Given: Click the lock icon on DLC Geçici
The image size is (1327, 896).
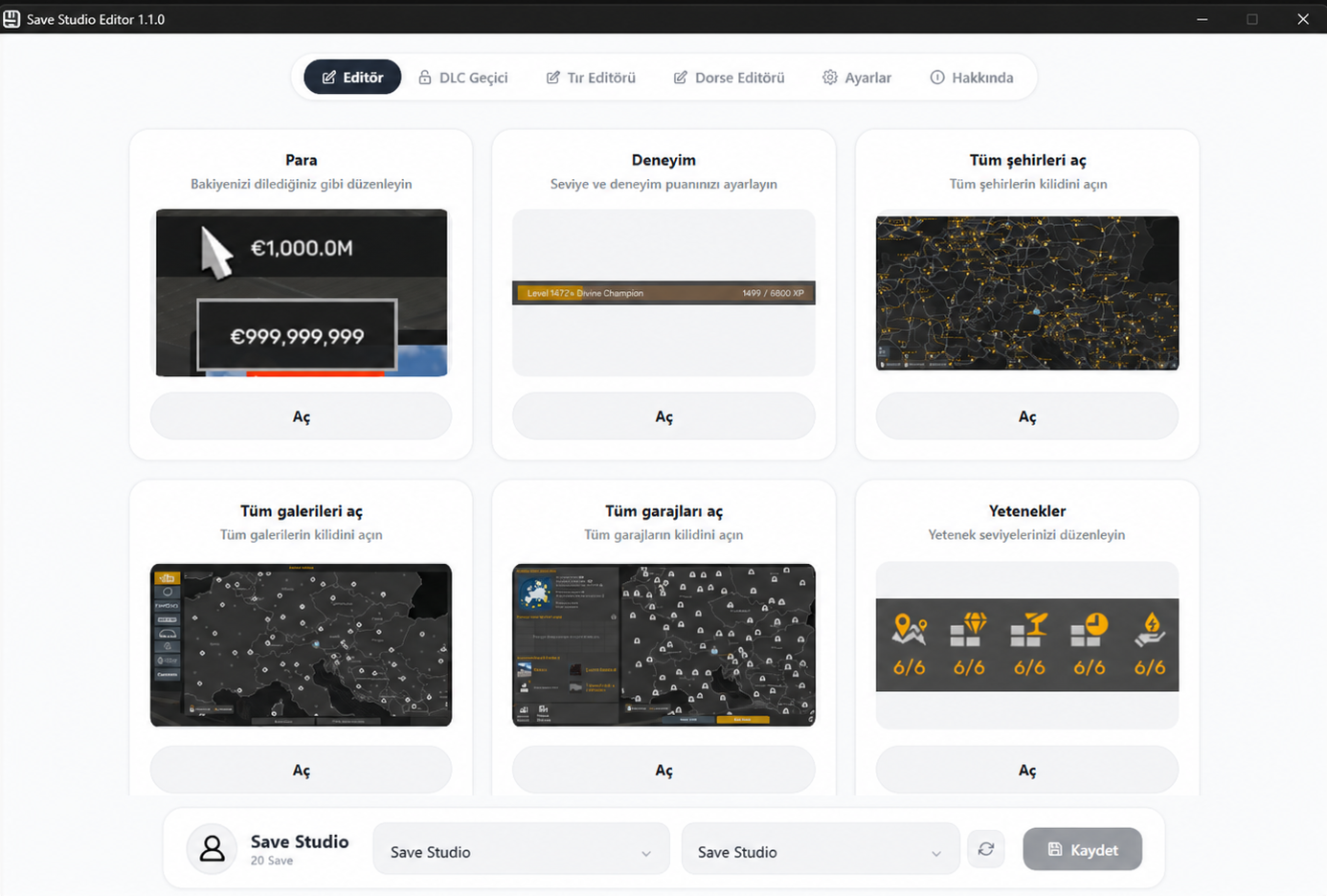Looking at the screenshot, I should (x=425, y=78).
